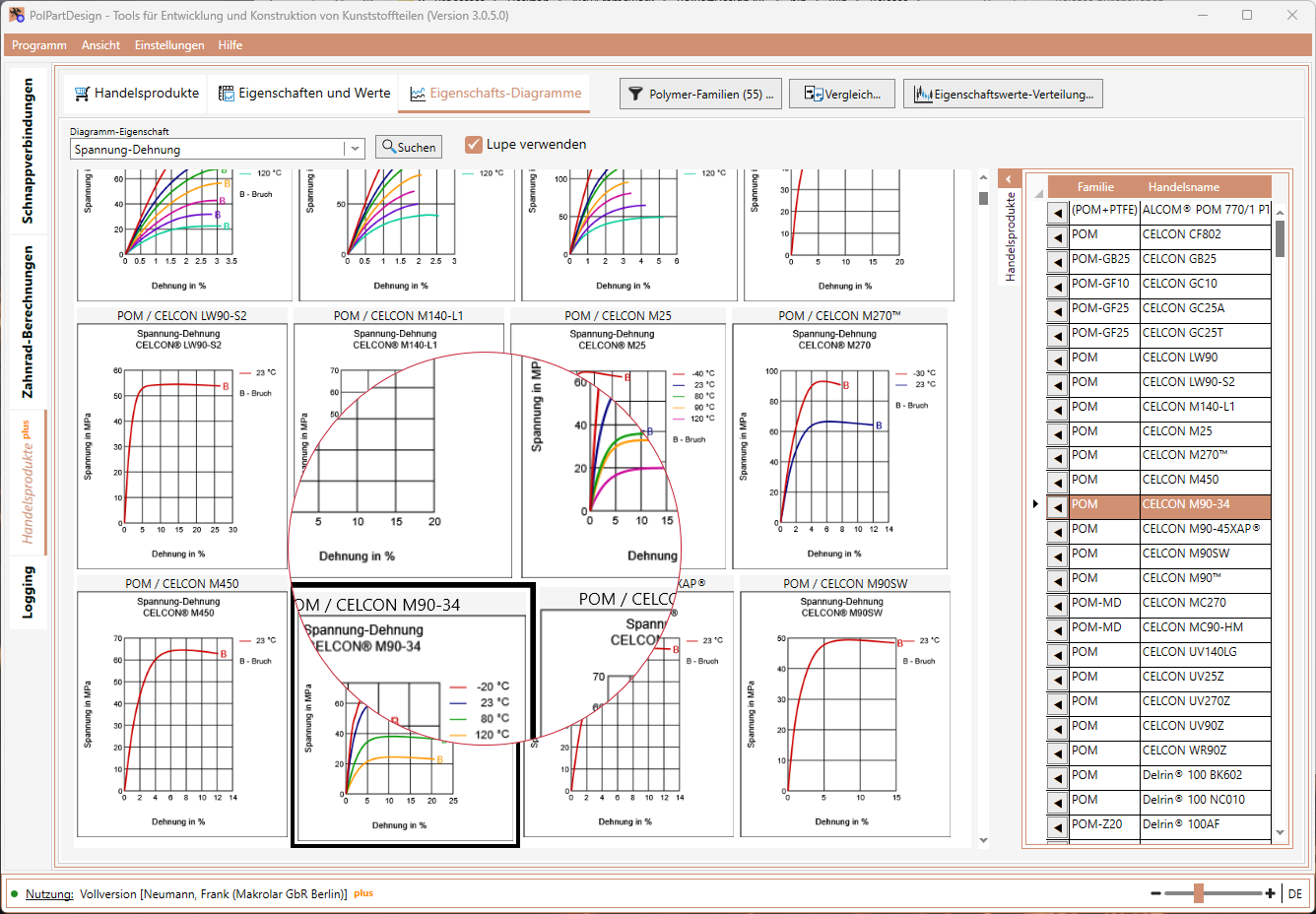The width and height of the screenshot is (1316, 914).
Task: Switch to the 'Eigenschaften und Werte' tab
Action: [x=304, y=94]
